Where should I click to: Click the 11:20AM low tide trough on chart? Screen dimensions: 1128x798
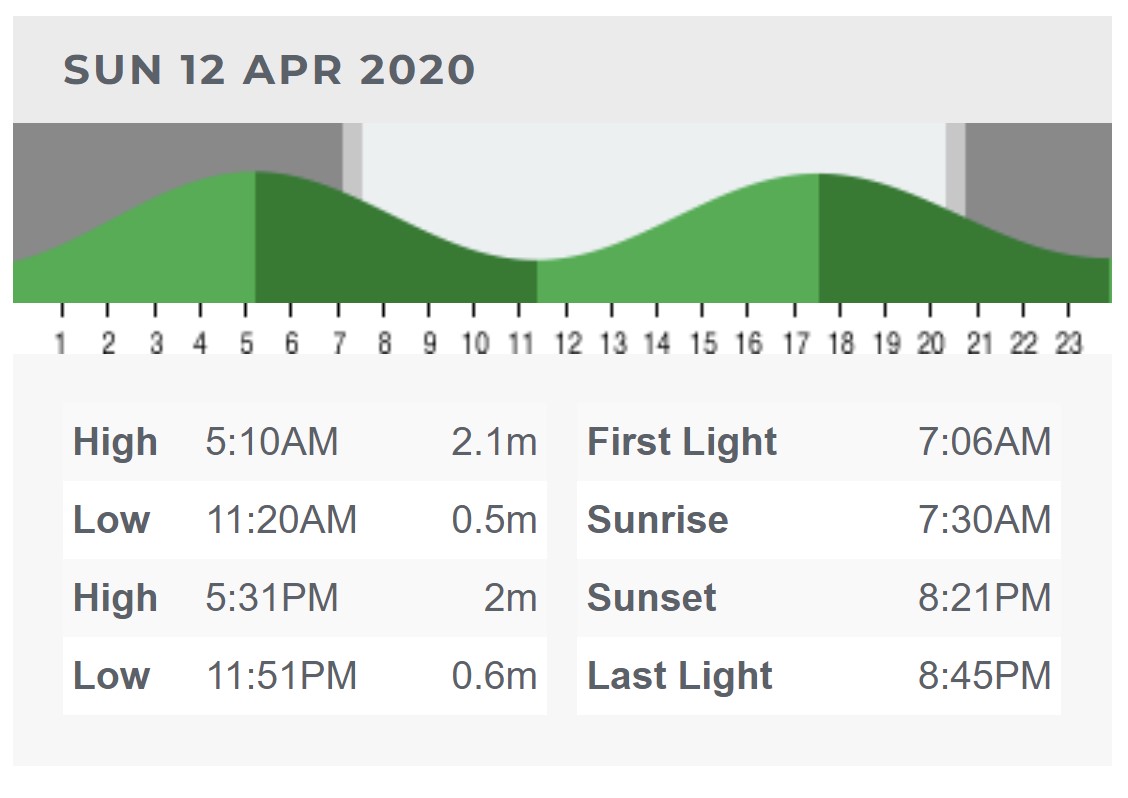tap(537, 262)
